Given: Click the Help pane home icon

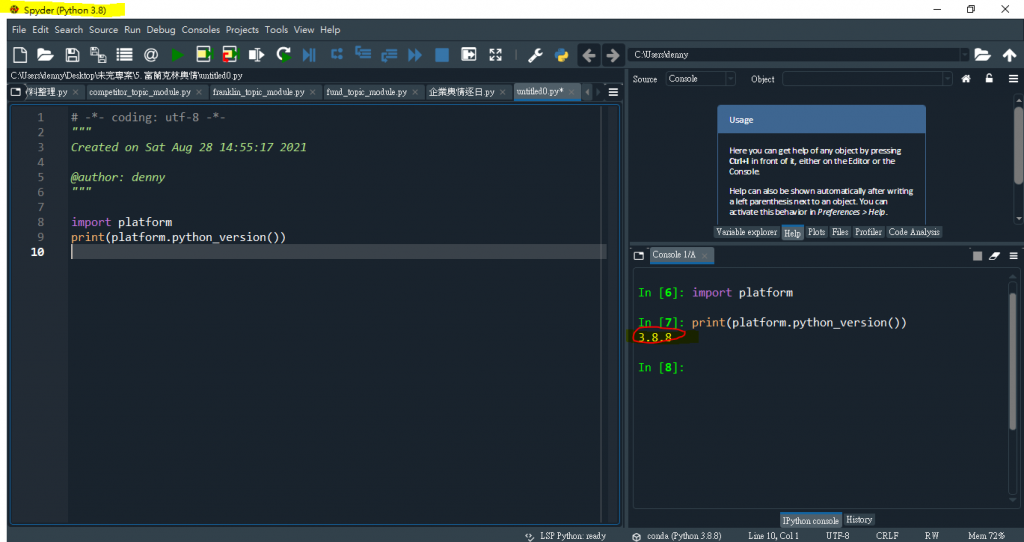Looking at the screenshot, I should [966, 79].
